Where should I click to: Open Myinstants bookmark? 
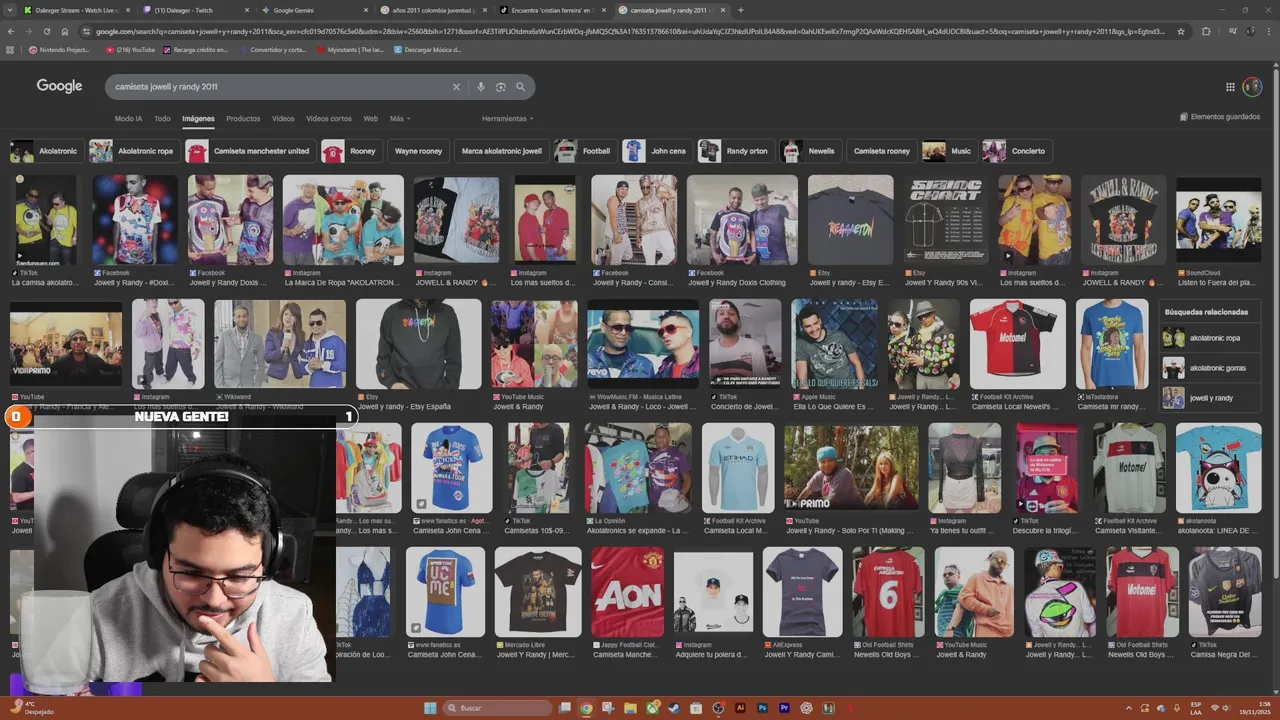coord(349,49)
